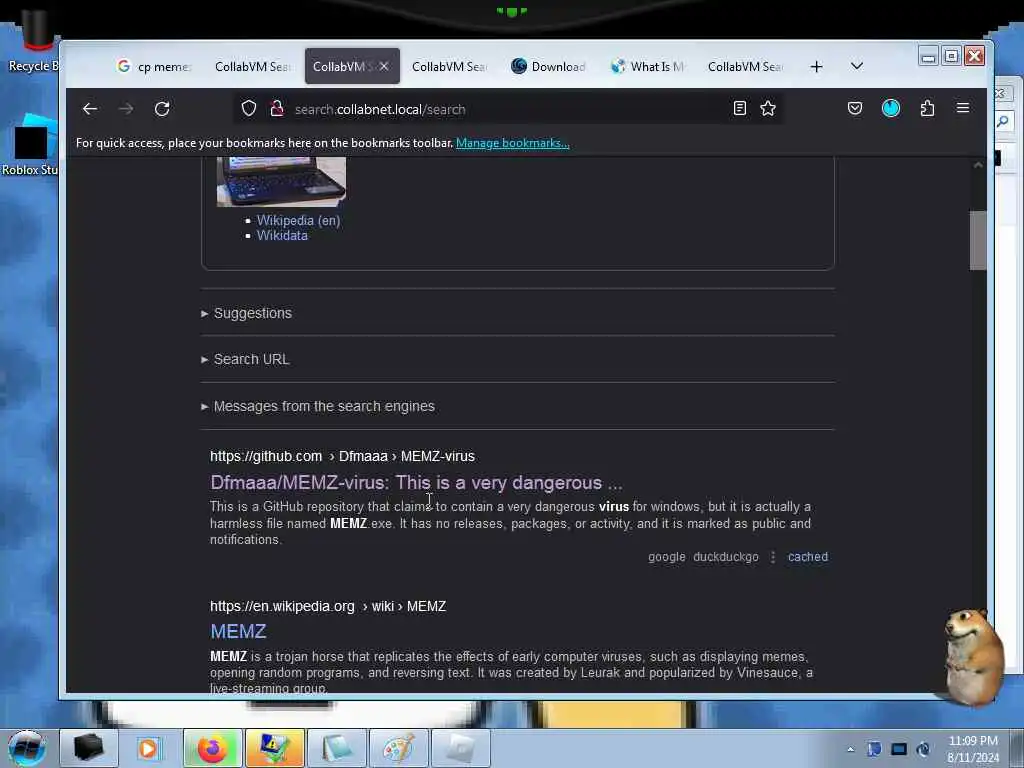1024x768 pixels.
Task: Switch to the Google 'cp meme' tab
Action: (154, 67)
